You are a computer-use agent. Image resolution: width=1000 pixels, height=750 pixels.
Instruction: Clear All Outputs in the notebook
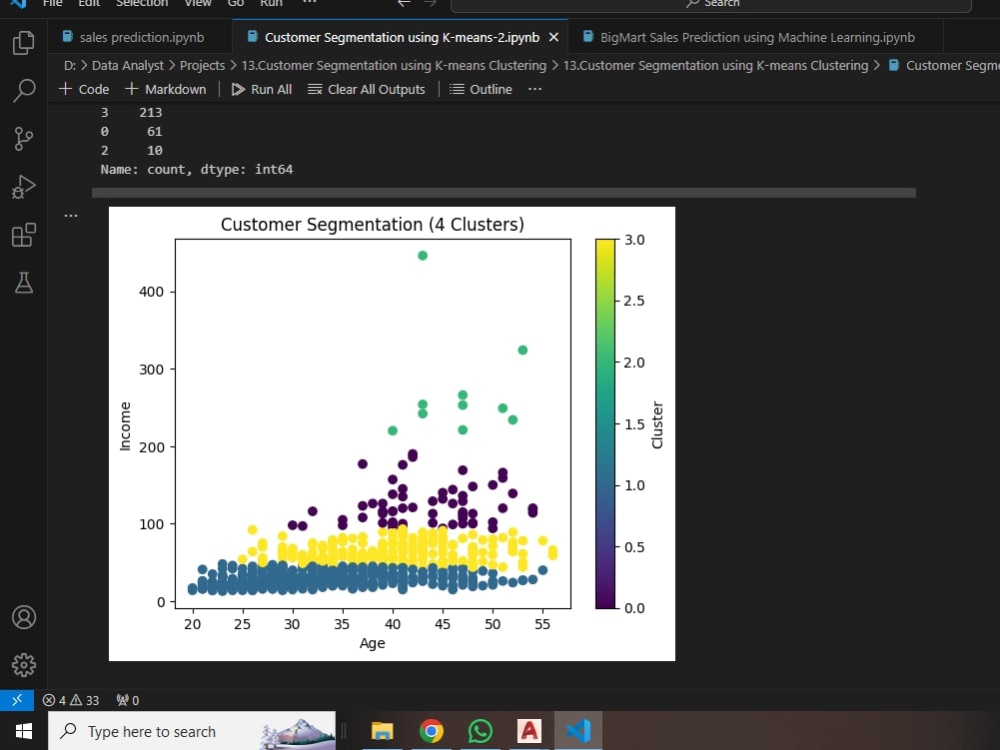pos(366,89)
